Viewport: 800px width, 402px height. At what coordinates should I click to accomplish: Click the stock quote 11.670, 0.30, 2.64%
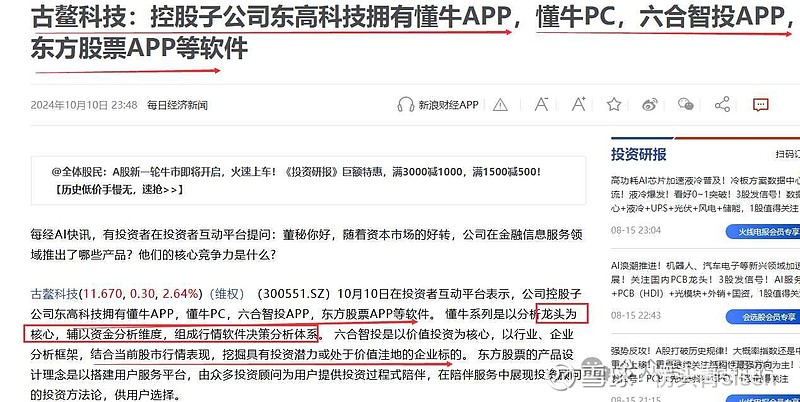pos(140,294)
